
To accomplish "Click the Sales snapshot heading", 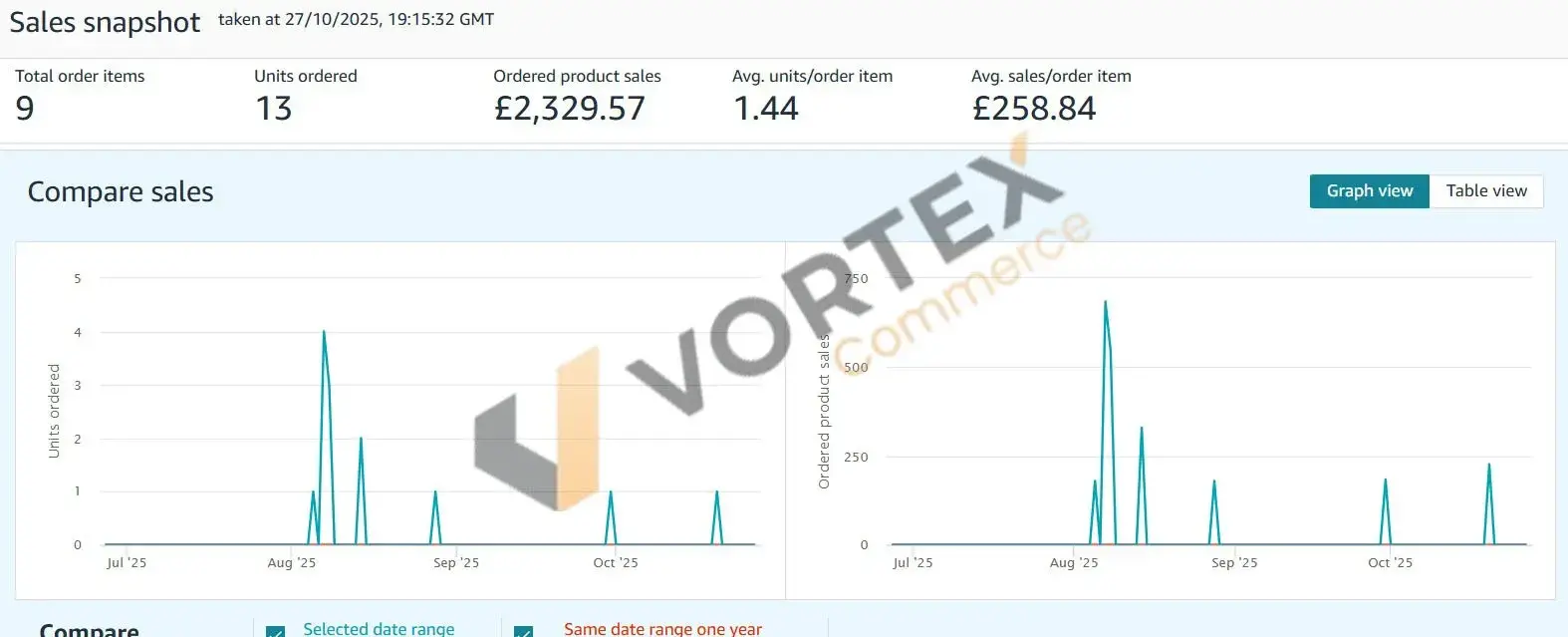I will pyautogui.click(x=105, y=22).
